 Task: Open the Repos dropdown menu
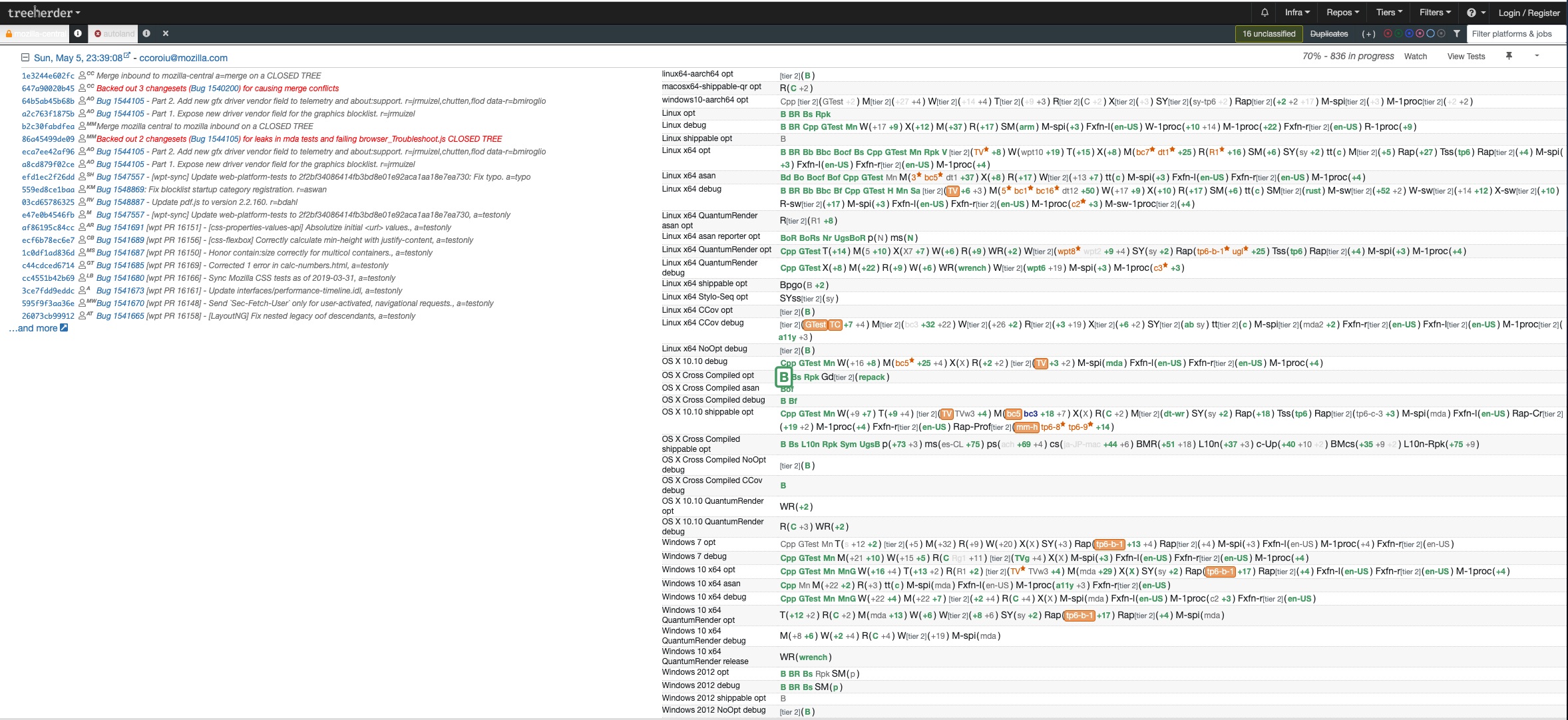(x=1342, y=13)
